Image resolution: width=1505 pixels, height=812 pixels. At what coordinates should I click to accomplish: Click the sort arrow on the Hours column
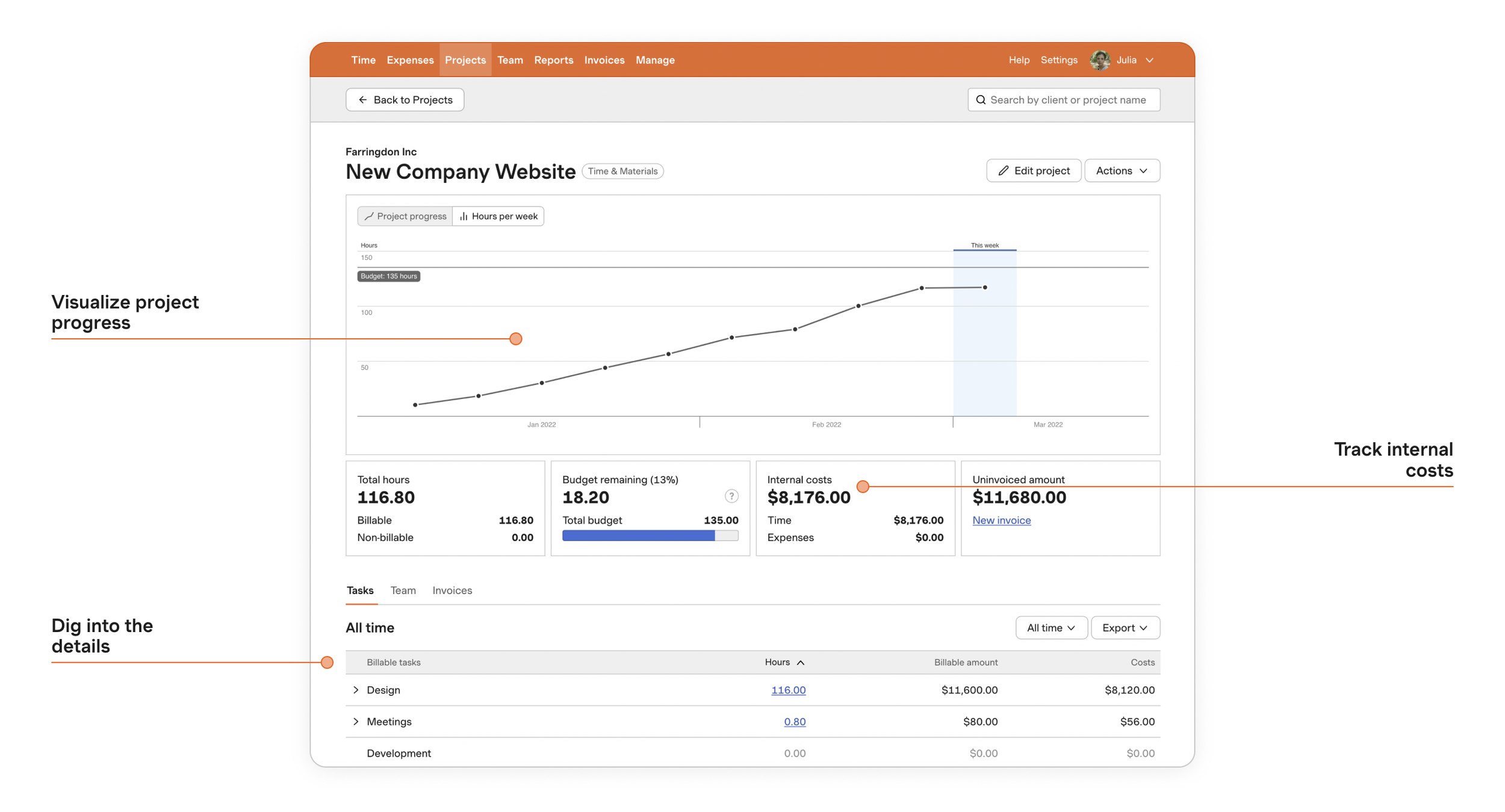[x=801, y=662]
